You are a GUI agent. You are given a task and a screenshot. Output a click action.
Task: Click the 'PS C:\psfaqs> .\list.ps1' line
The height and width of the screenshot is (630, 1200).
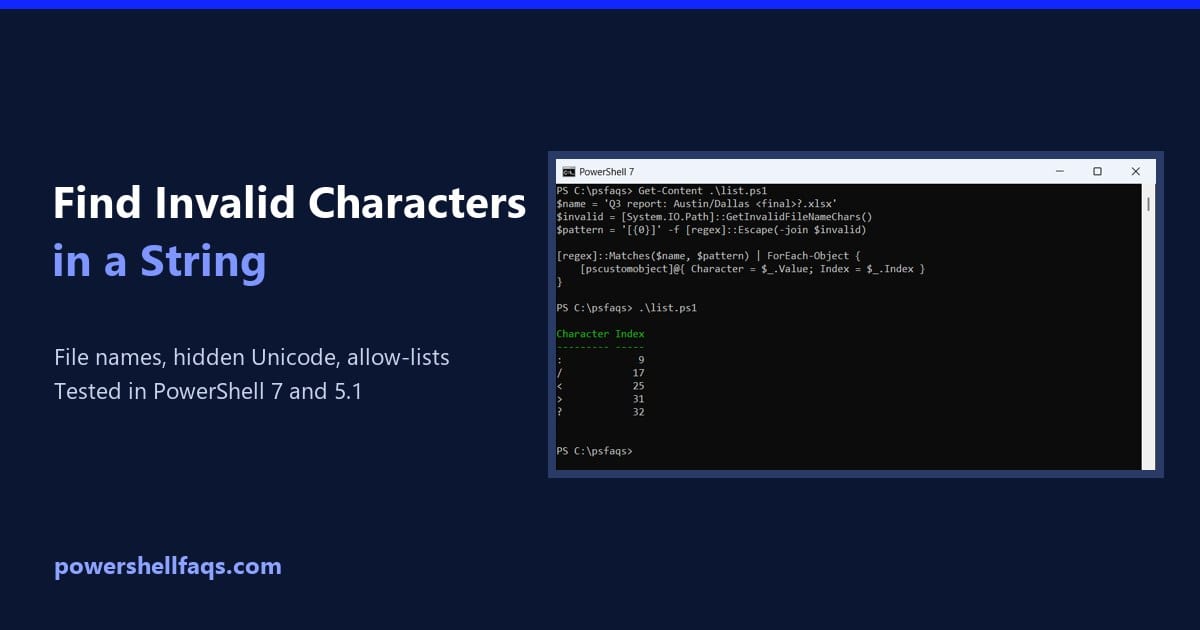tap(626, 308)
